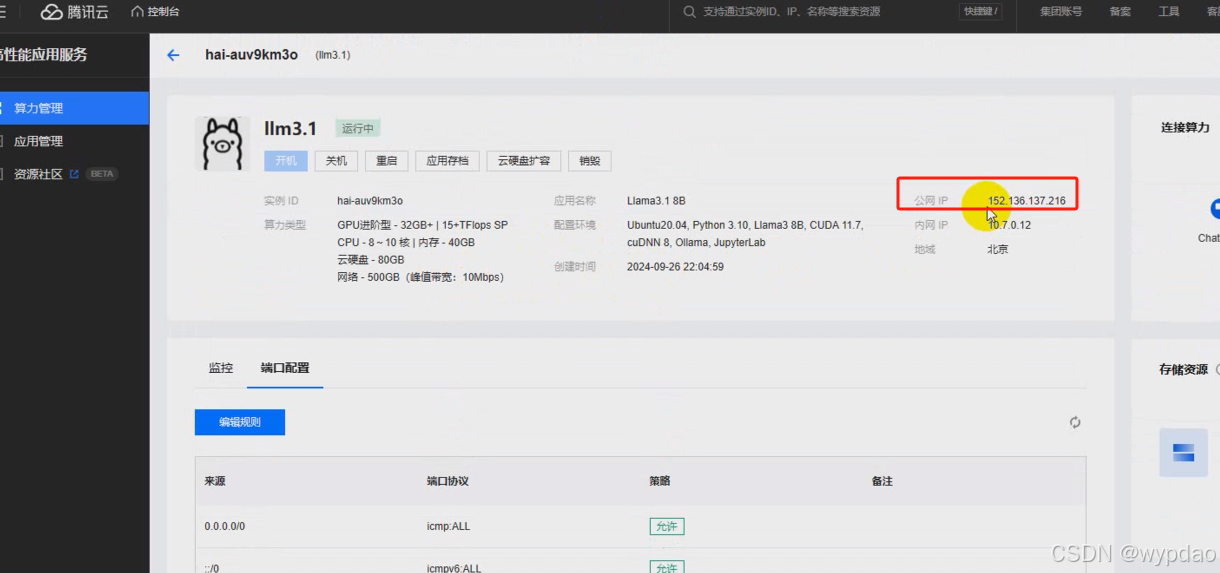
Task: Select the public IP 152.136.137.216
Action: [1026, 201]
